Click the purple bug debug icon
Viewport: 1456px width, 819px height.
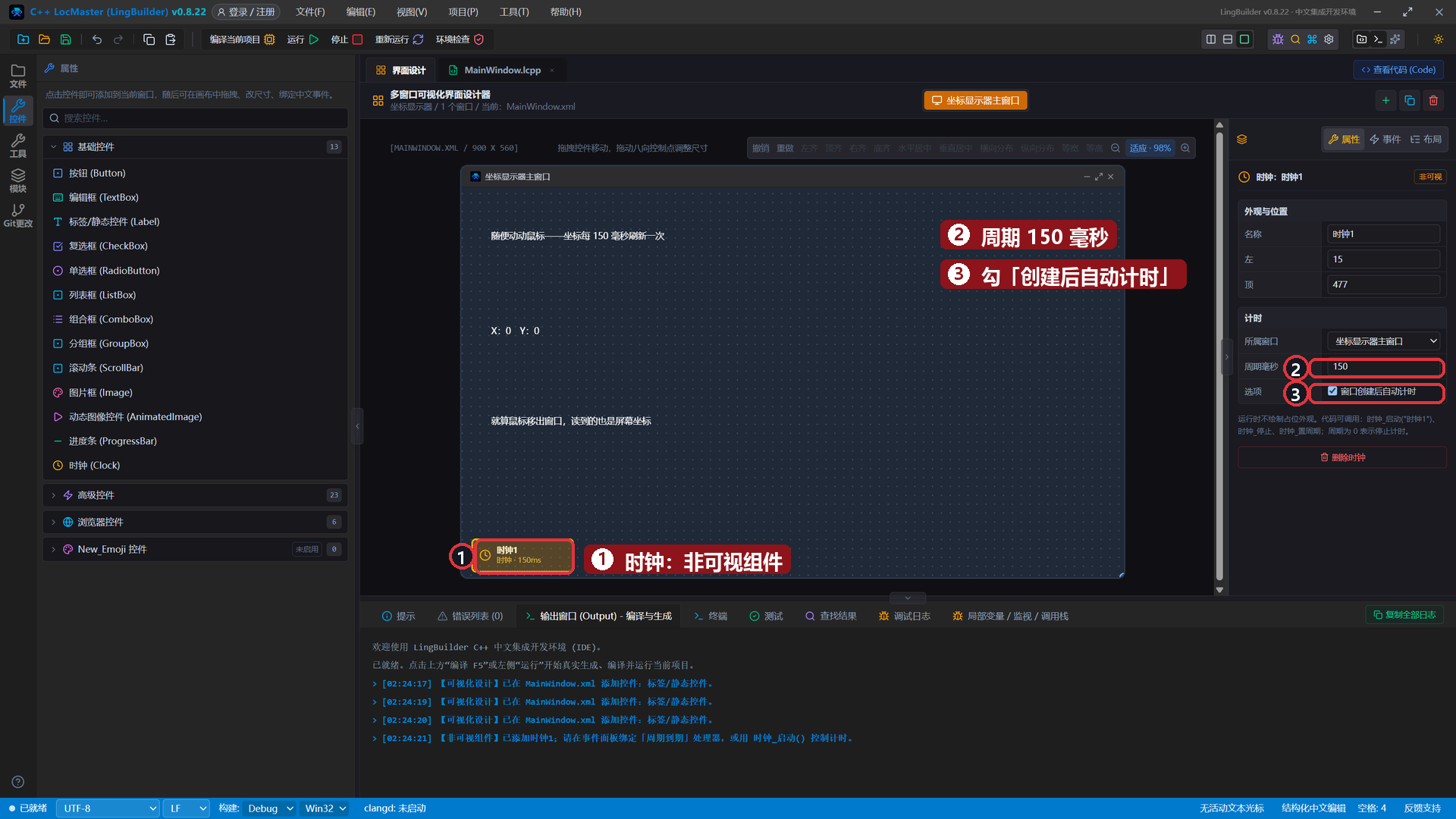(1278, 39)
